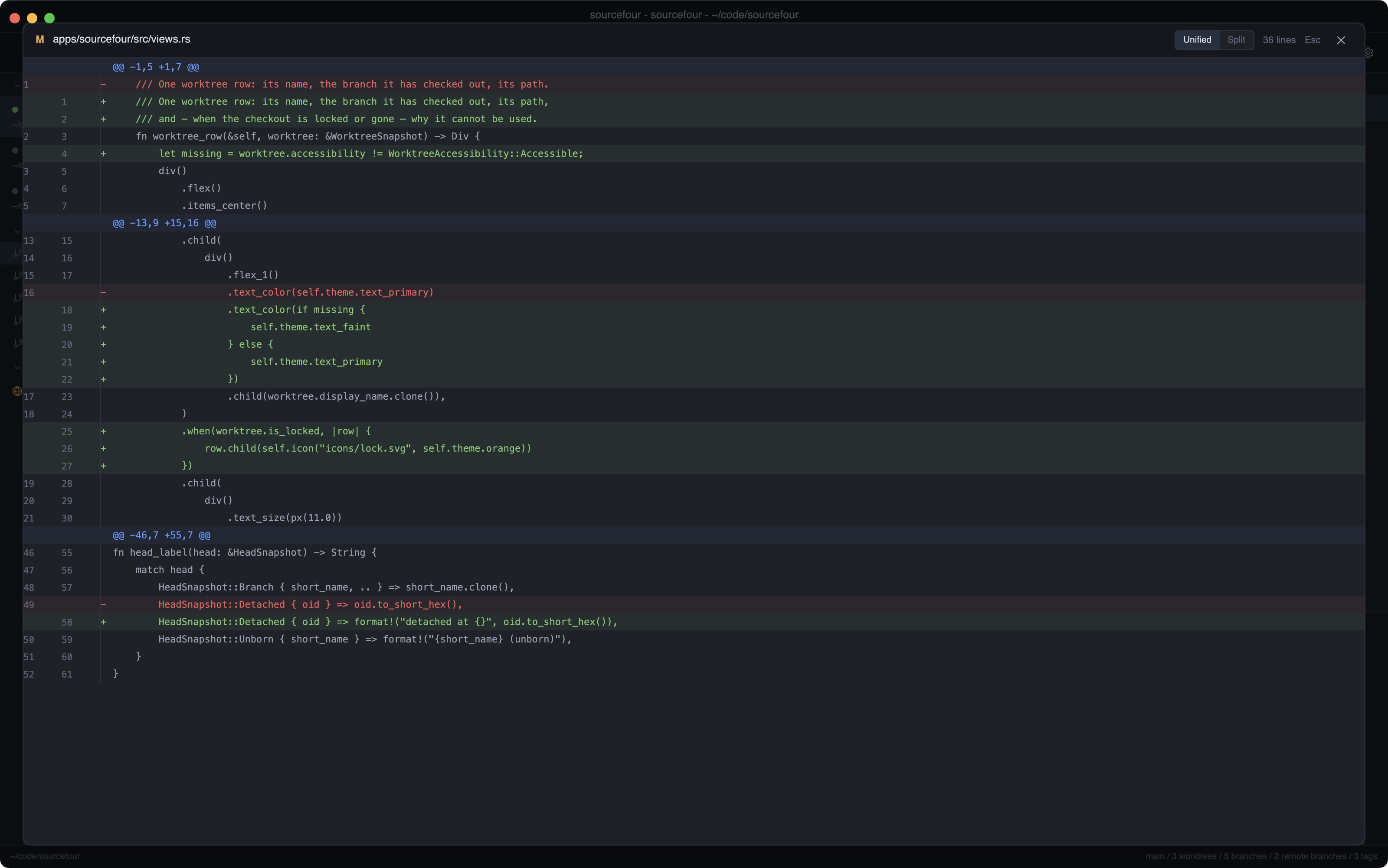The width and height of the screenshot is (1388, 868).
Task: Click removed line '.text_color(self.theme.text_primary)'
Action: point(694,292)
